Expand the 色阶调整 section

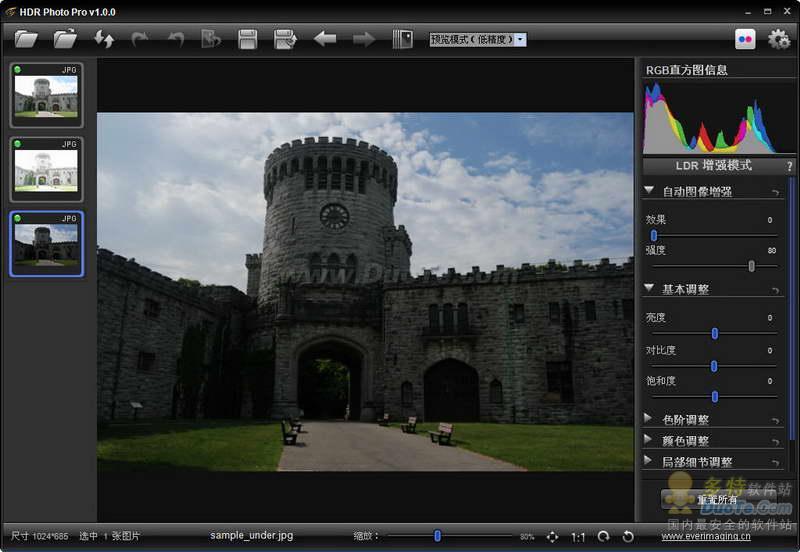pos(648,418)
